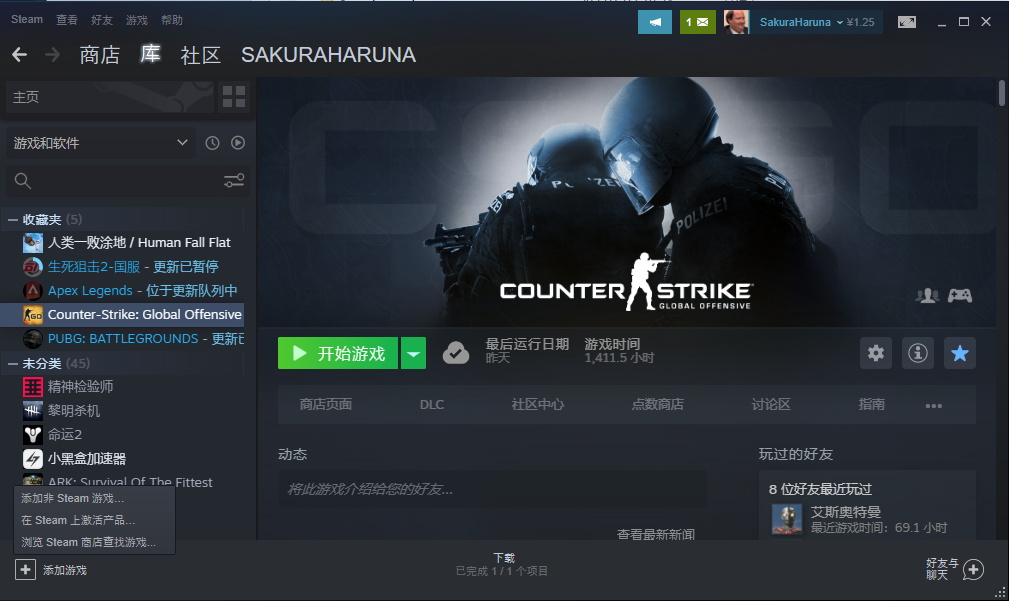Screen dimensions: 1009x601
Task: Open advanced library filter options
Action: 234,181
